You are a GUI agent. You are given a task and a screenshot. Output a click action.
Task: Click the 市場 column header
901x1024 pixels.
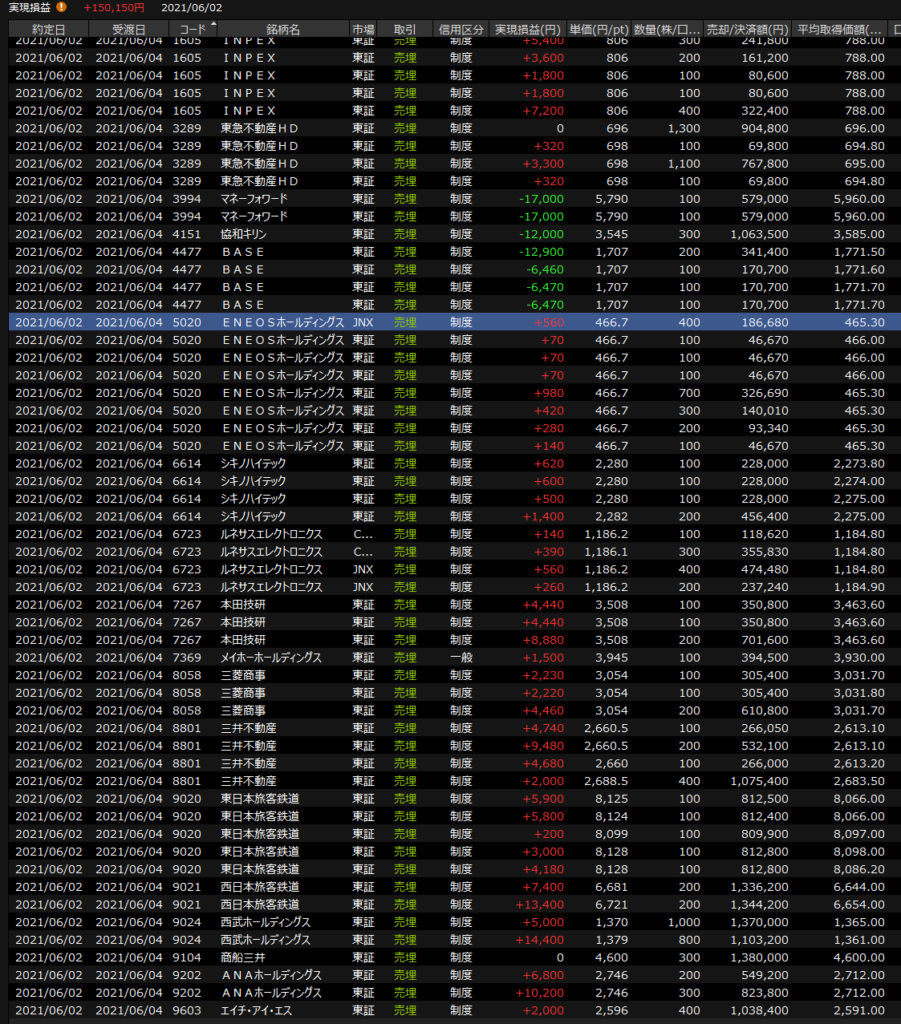(364, 29)
